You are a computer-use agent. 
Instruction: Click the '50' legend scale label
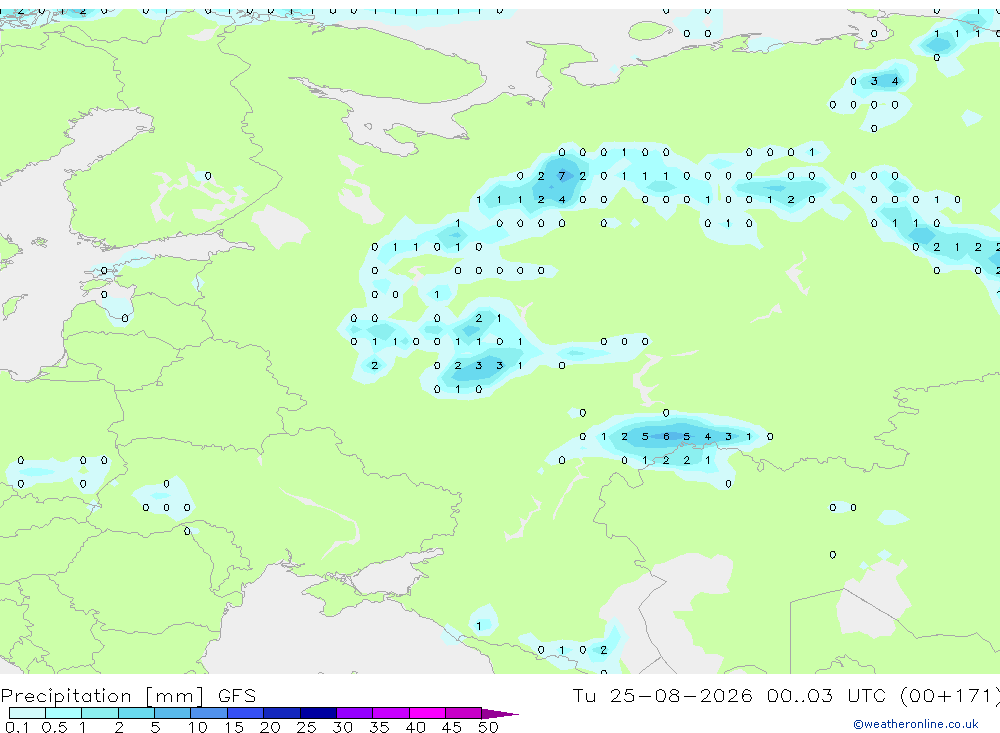(488, 727)
